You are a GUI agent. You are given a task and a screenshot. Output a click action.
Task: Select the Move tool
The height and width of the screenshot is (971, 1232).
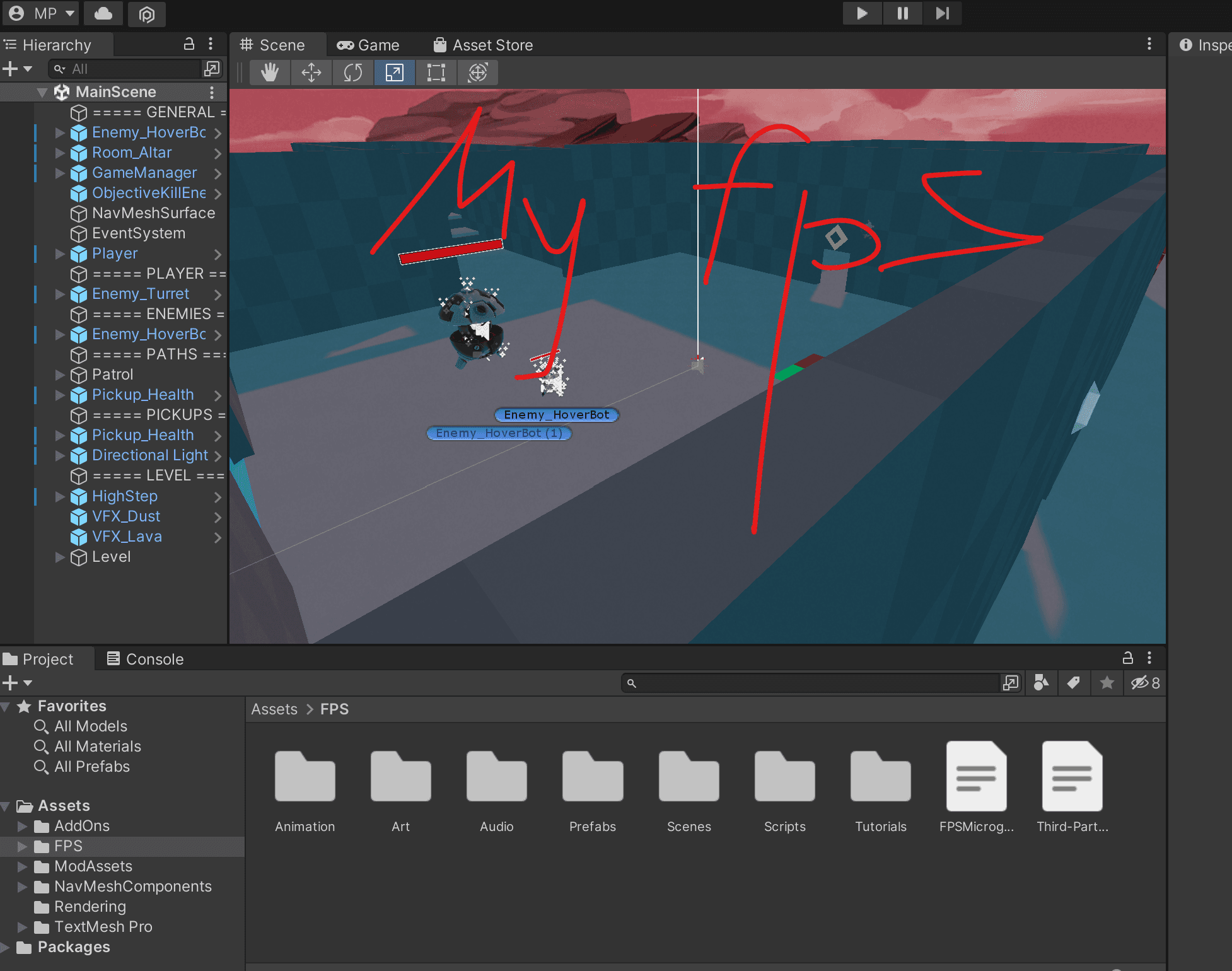point(311,73)
